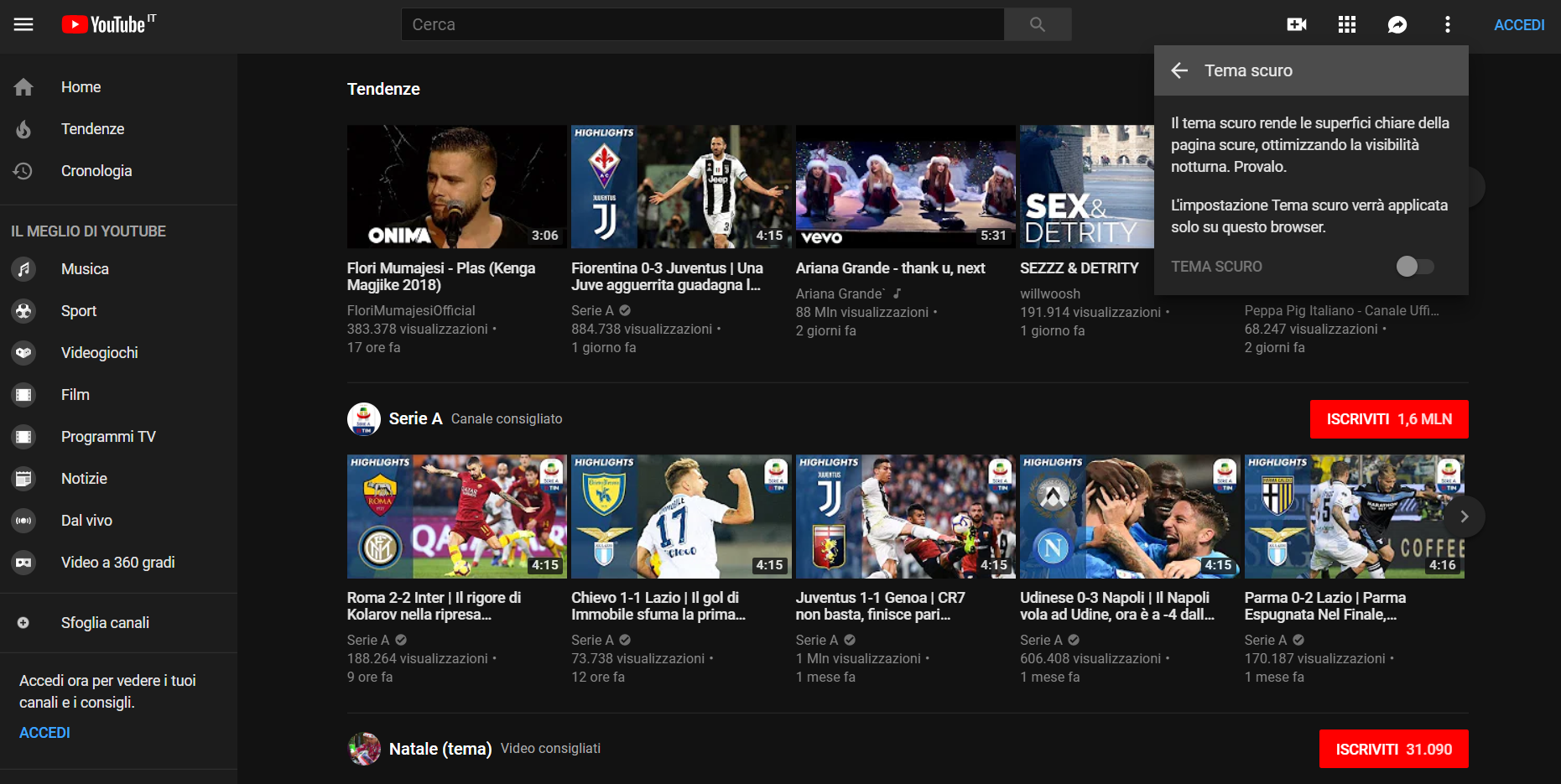Open Browse channels plus icon

23,623
